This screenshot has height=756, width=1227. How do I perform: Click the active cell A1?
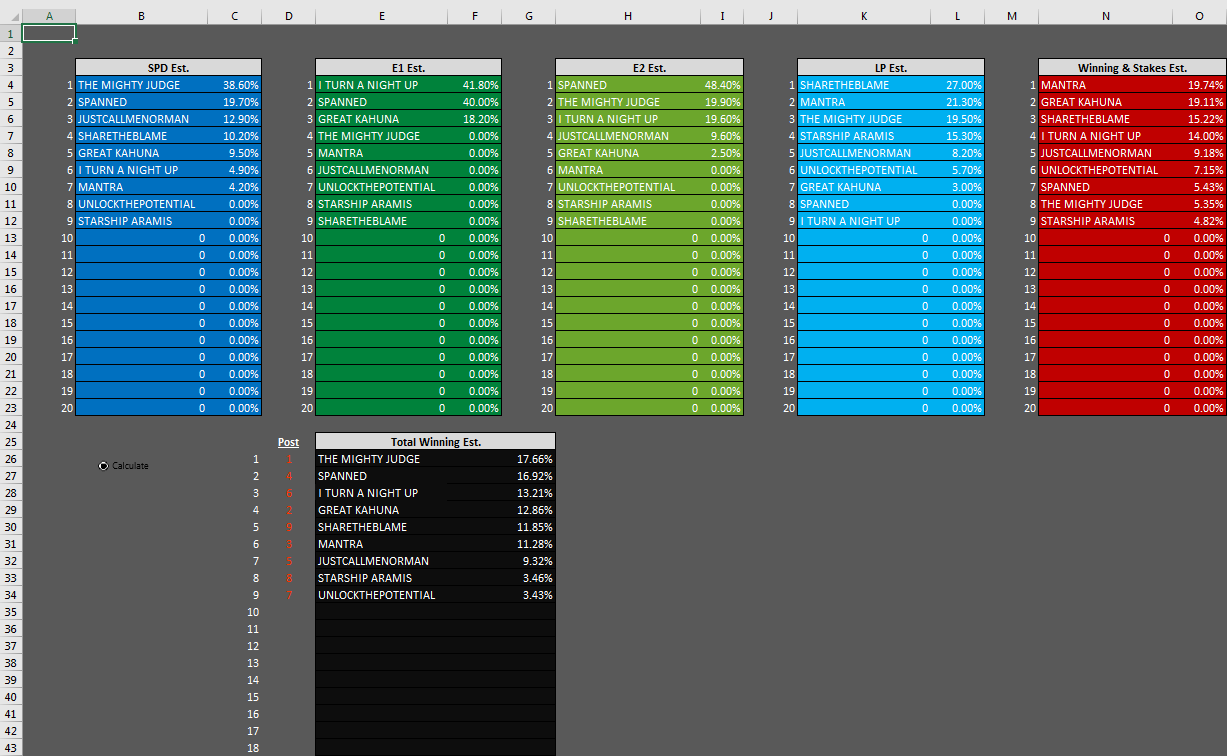tap(48, 34)
